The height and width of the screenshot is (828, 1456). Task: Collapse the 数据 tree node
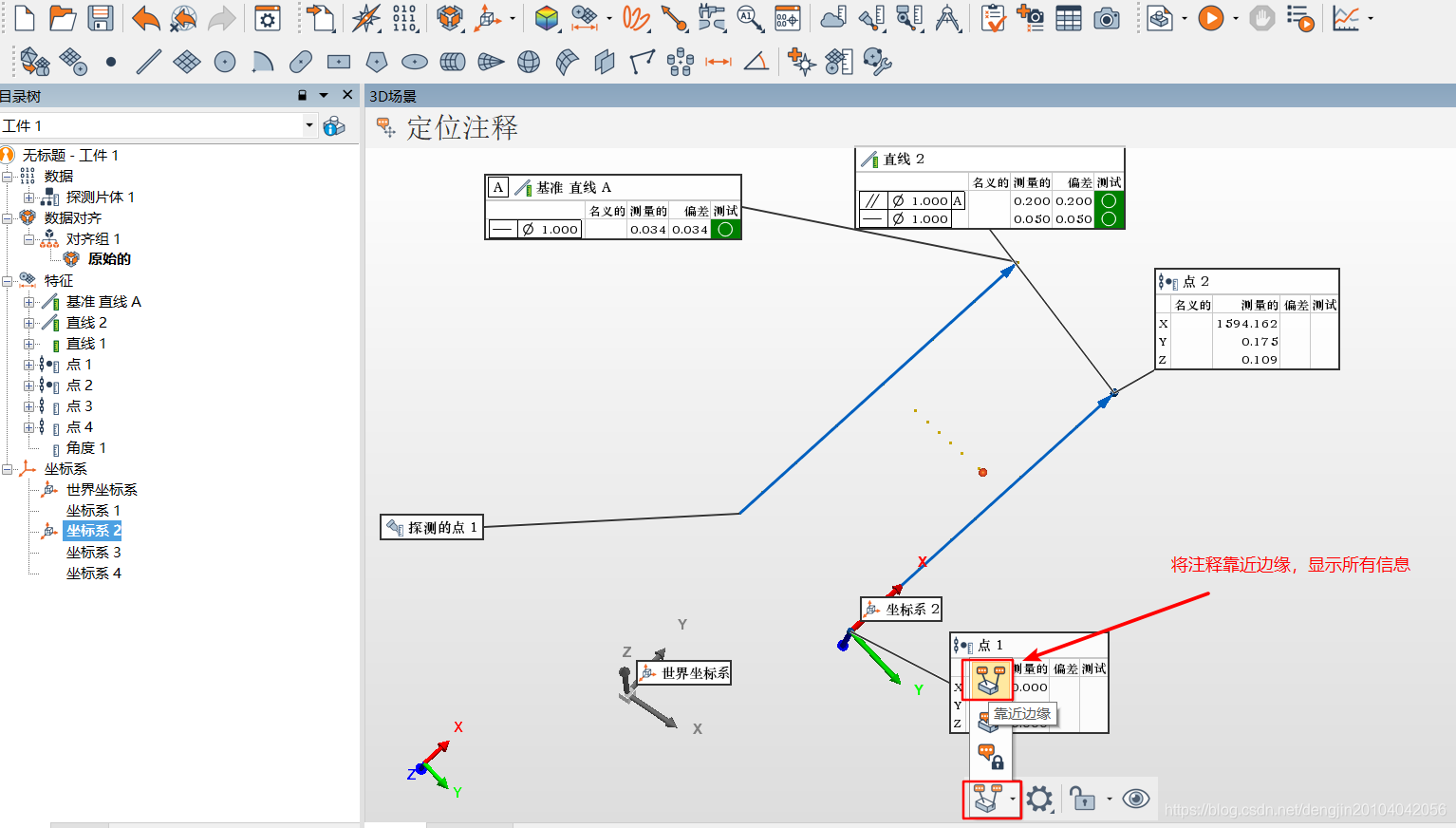click(8, 177)
